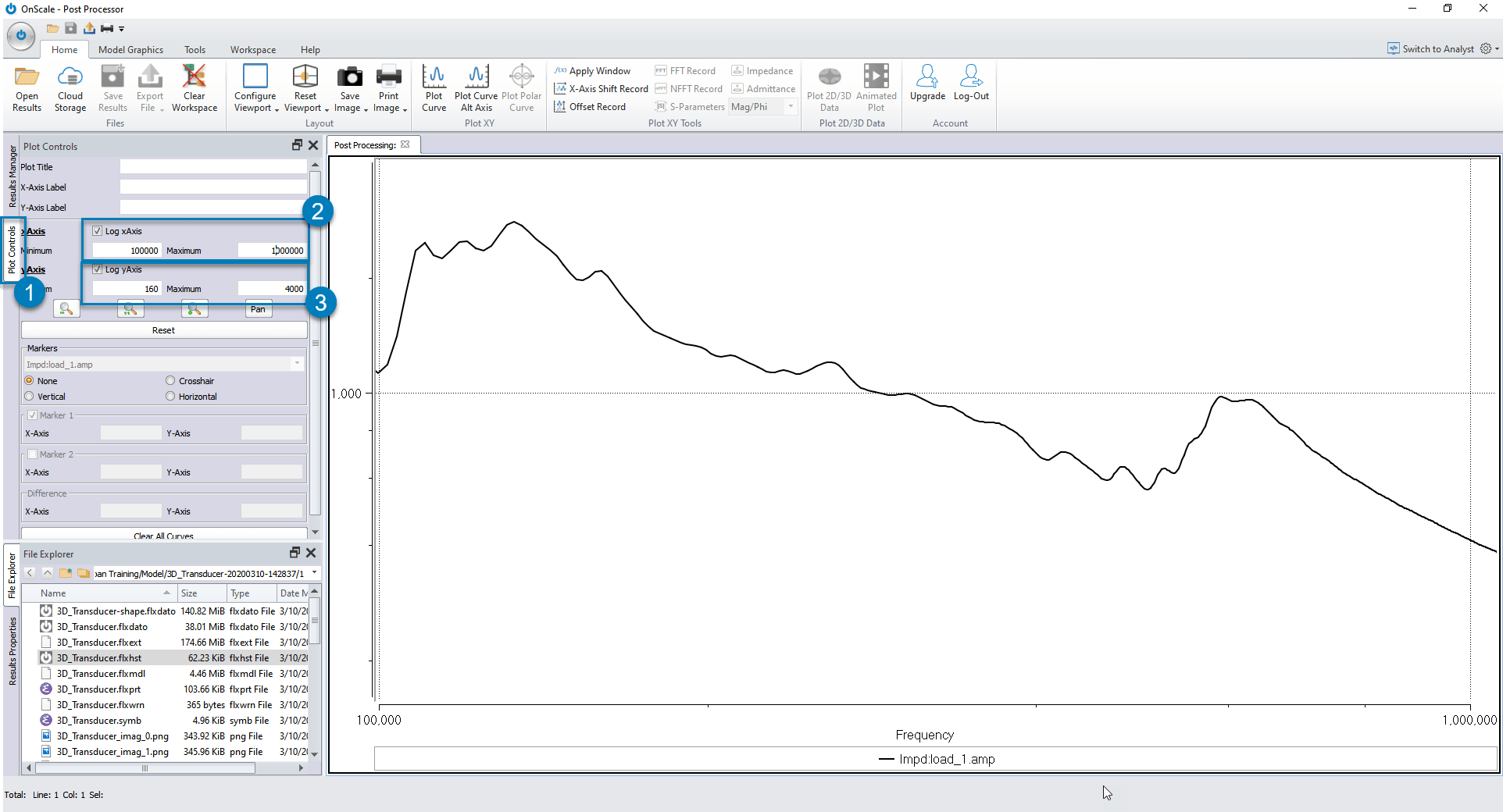Open Cloud Storage
The image size is (1503, 812).
click(x=70, y=89)
